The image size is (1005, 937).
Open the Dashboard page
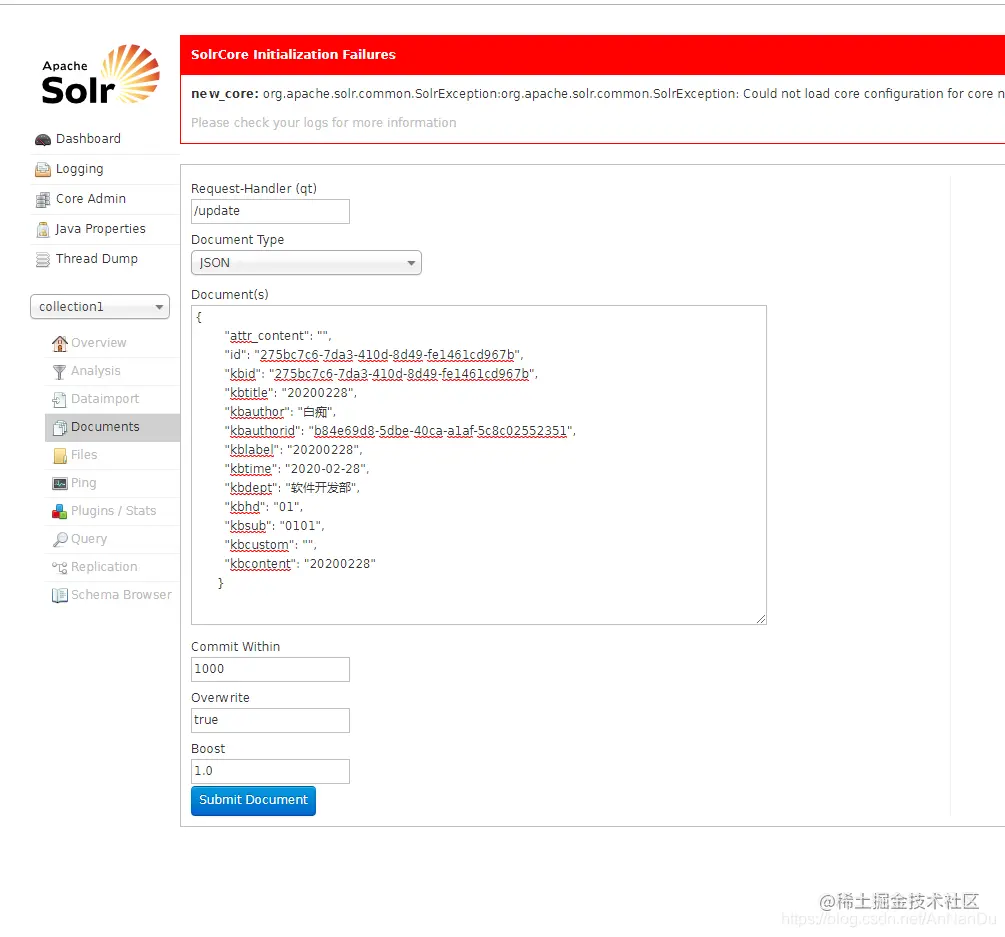point(88,139)
